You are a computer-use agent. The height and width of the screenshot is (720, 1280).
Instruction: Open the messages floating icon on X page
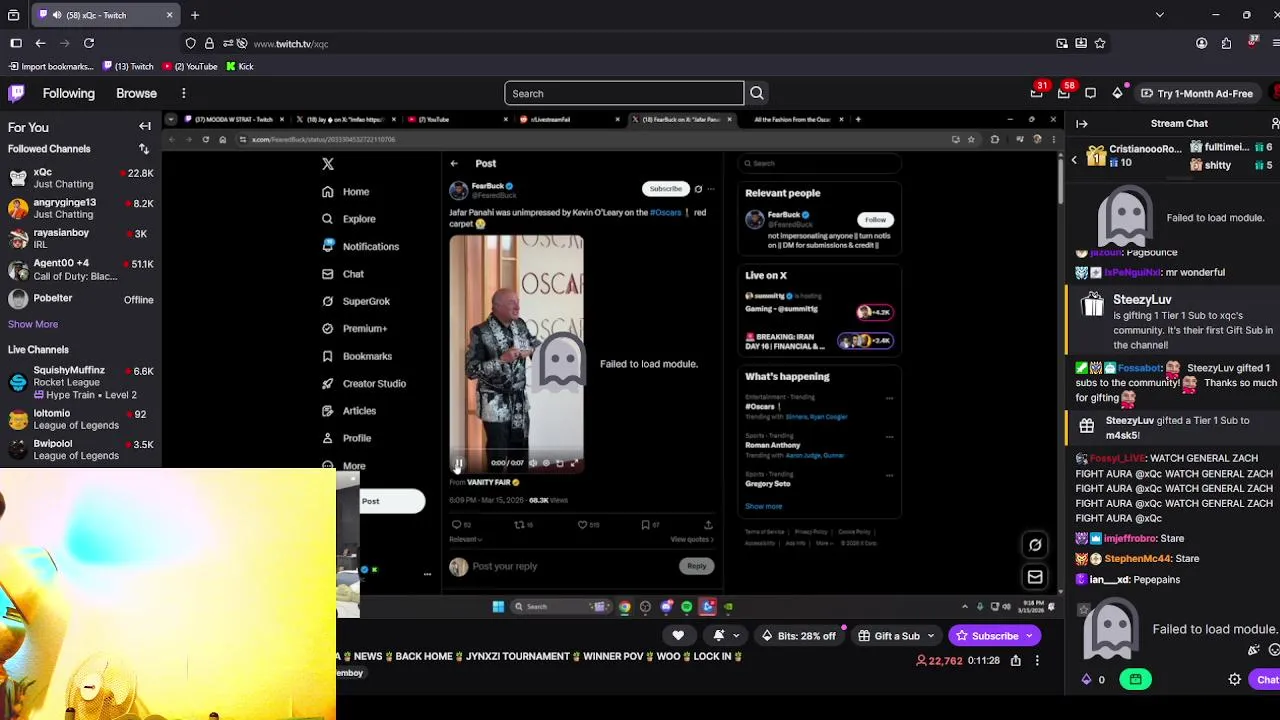(x=1035, y=577)
